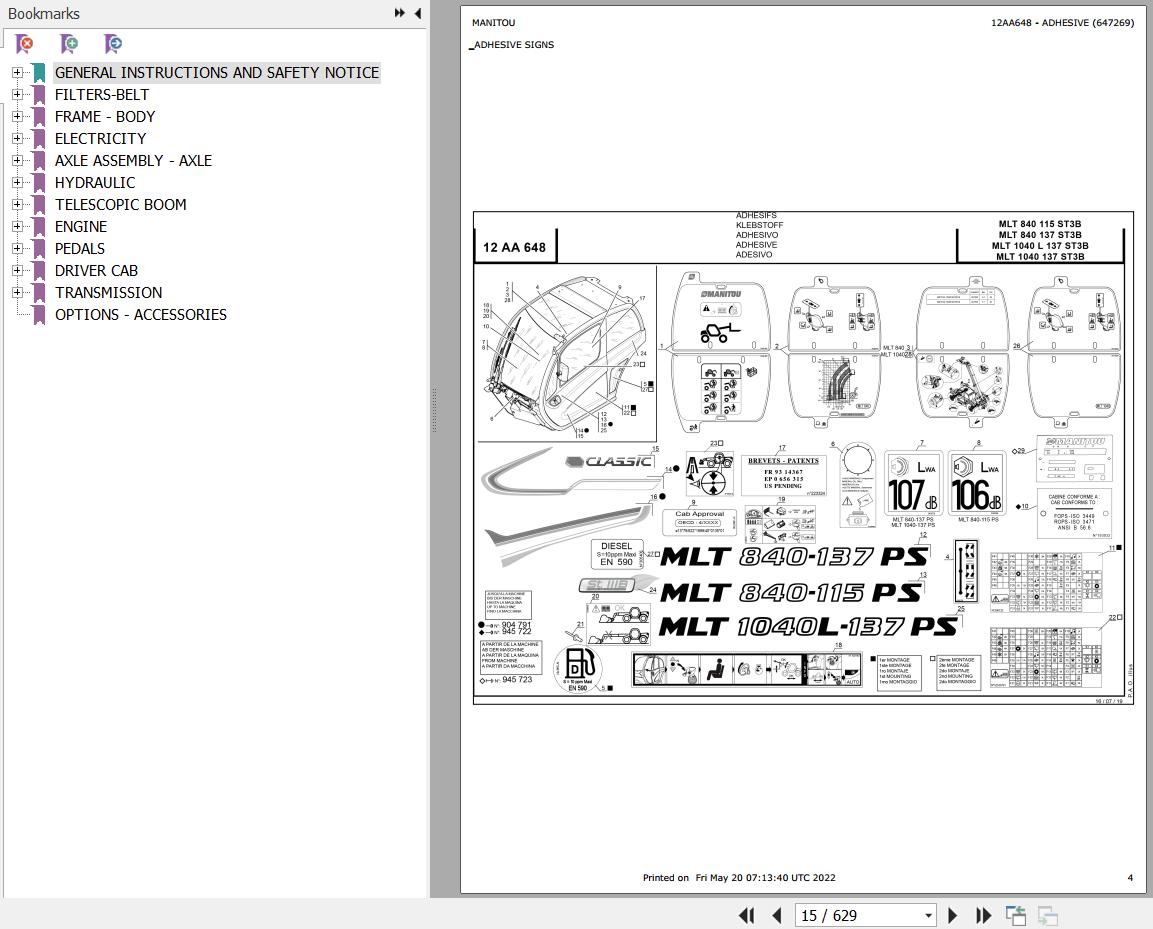Click the bookmark icon beside ELECTRICITY

(39, 138)
